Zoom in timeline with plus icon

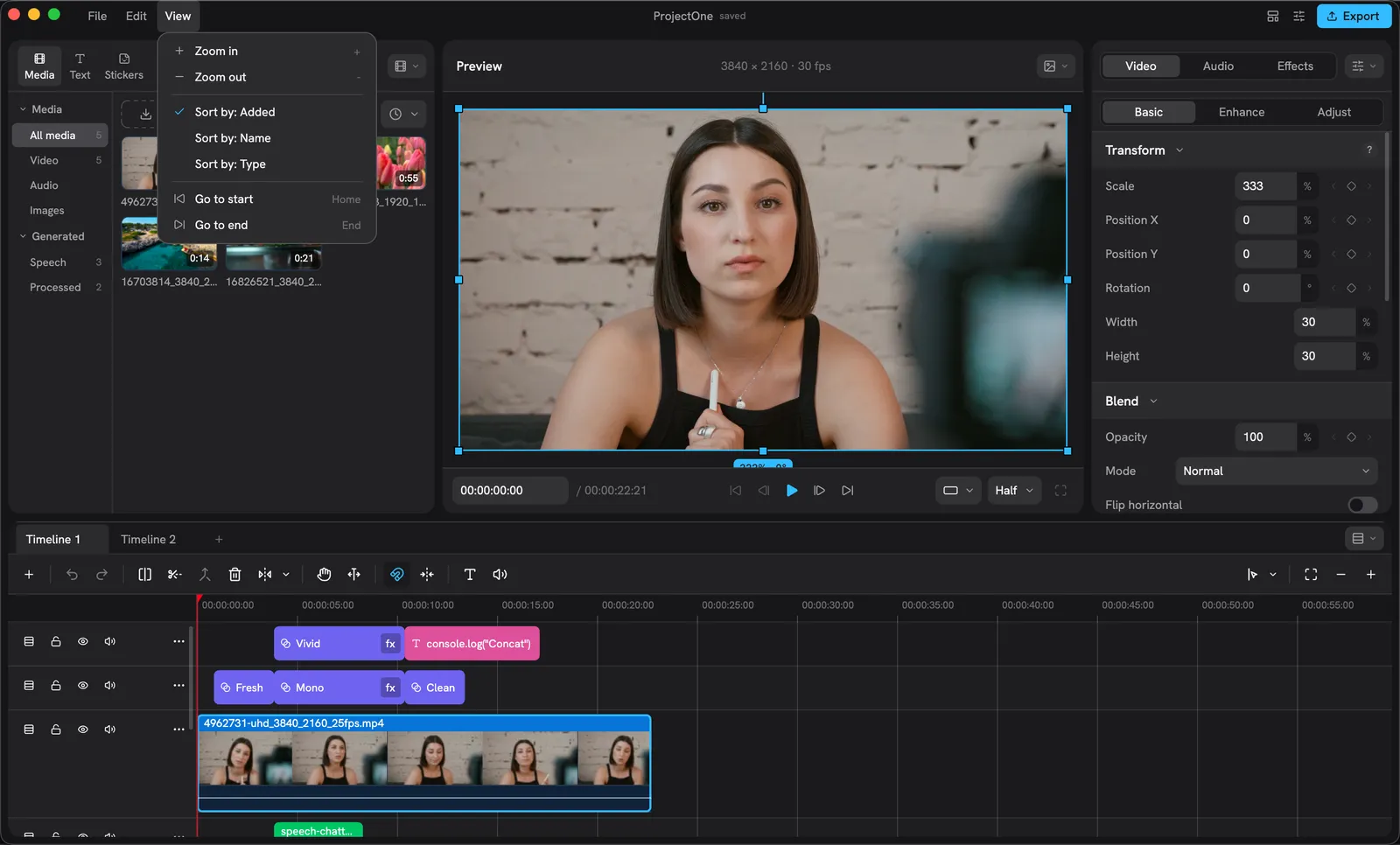[1370, 575]
